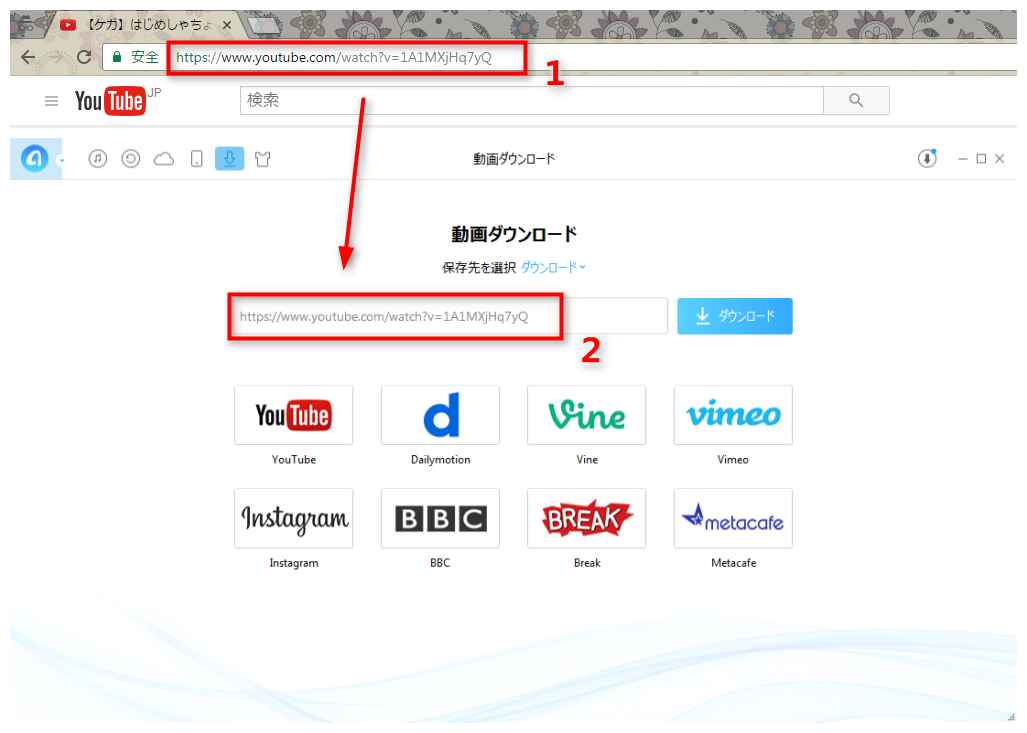This screenshot has width=1027, height=733.
Task: Open the Vimeo site tile
Action: (x=733, y=415)
